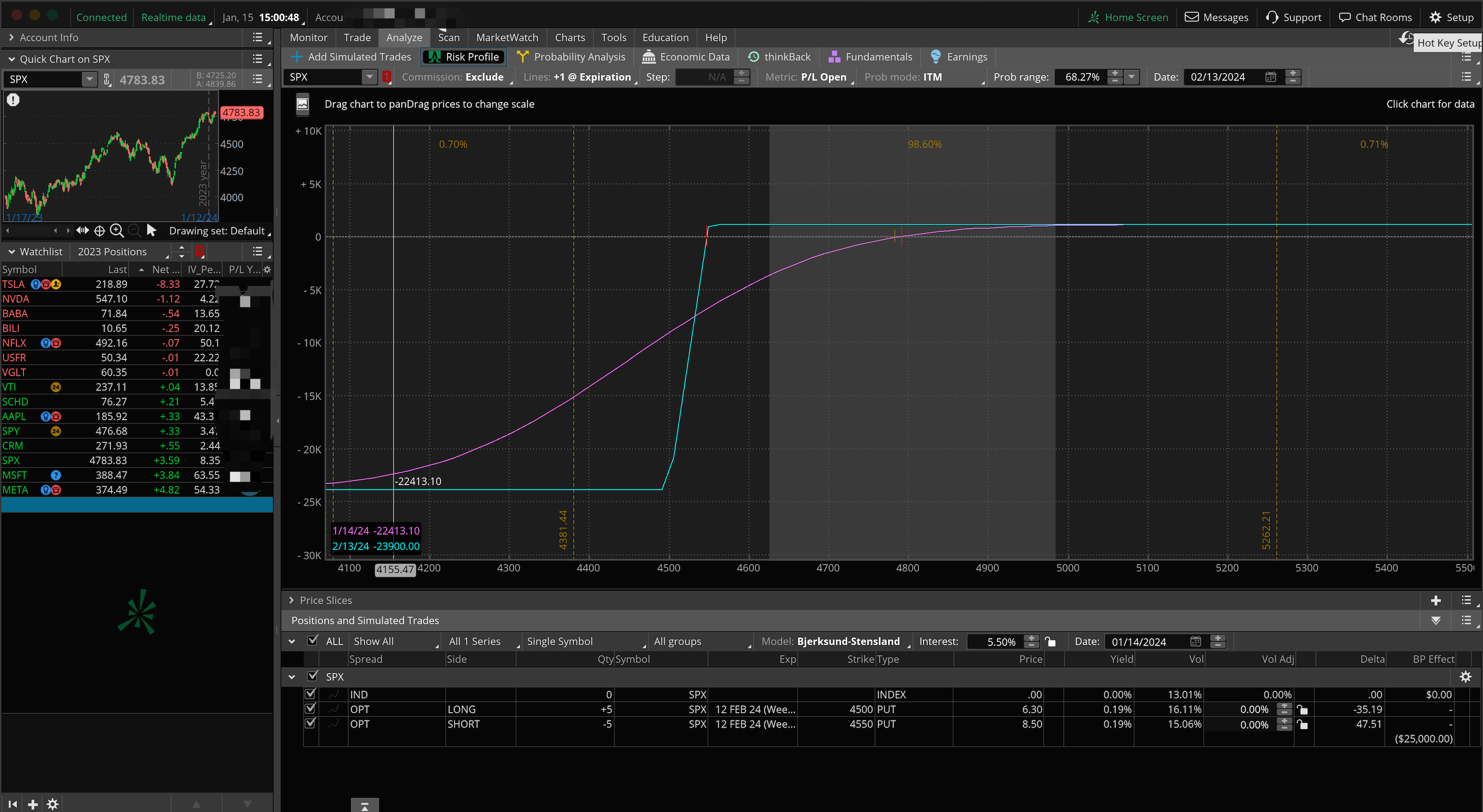Toggle the red symbol link indicator next to SPX field

tap(386, 76)
